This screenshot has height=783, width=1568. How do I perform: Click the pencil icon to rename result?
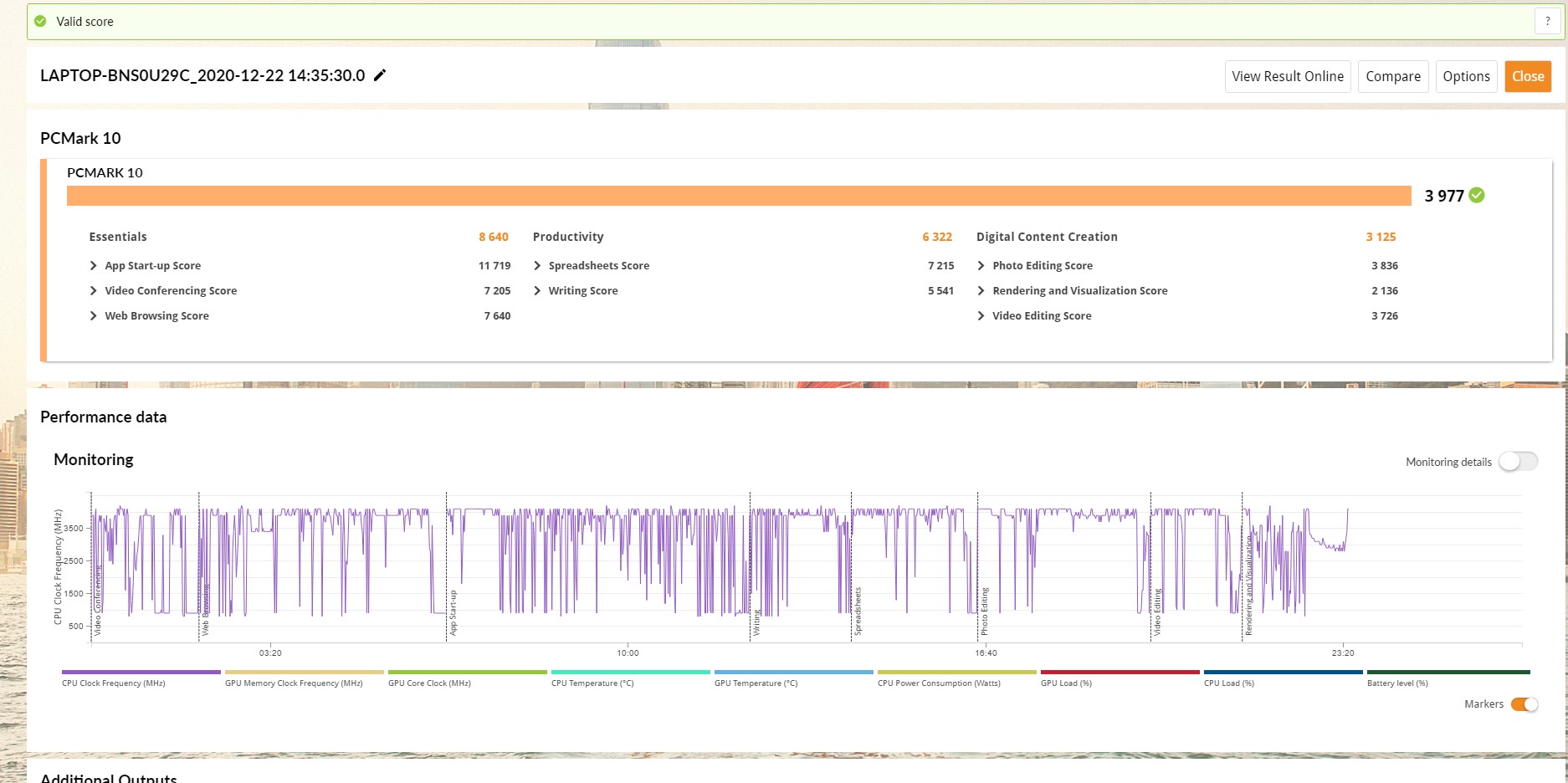pyautogui.click(x=380, y=75)
